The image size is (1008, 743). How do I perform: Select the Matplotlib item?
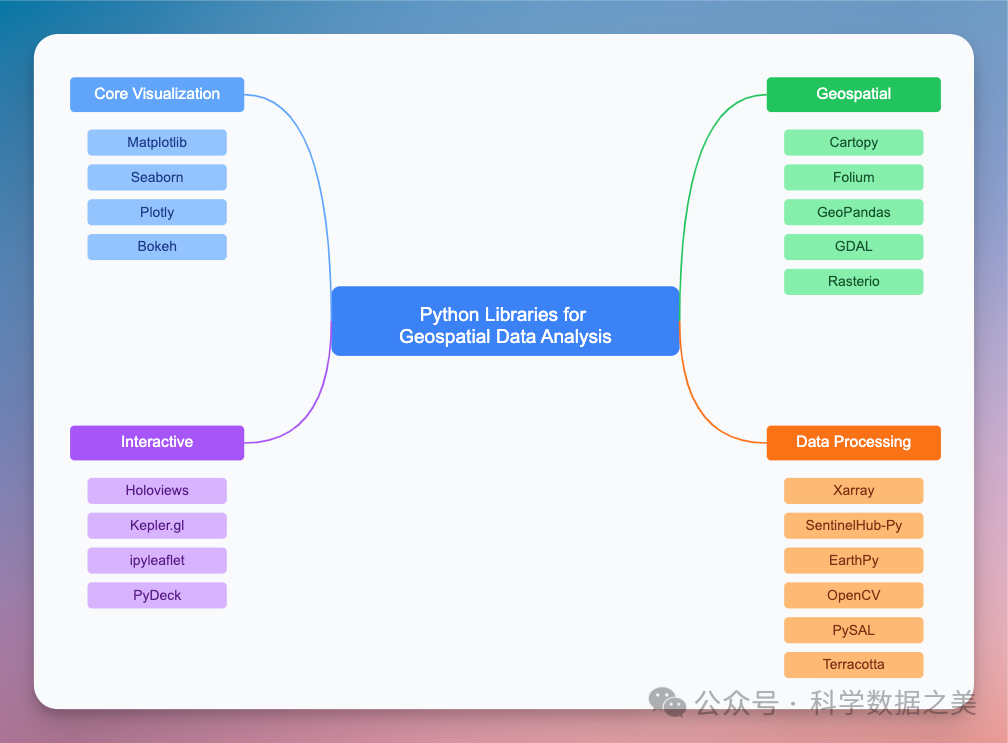[157, 142]
